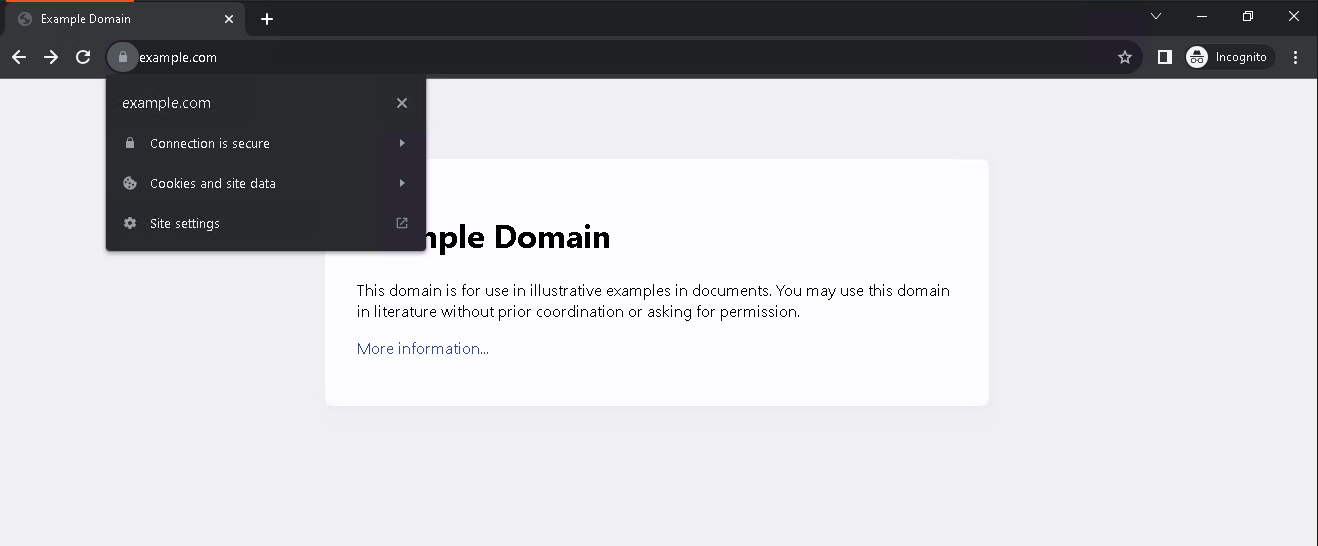Reload the current page

click(x=84, y=58)
